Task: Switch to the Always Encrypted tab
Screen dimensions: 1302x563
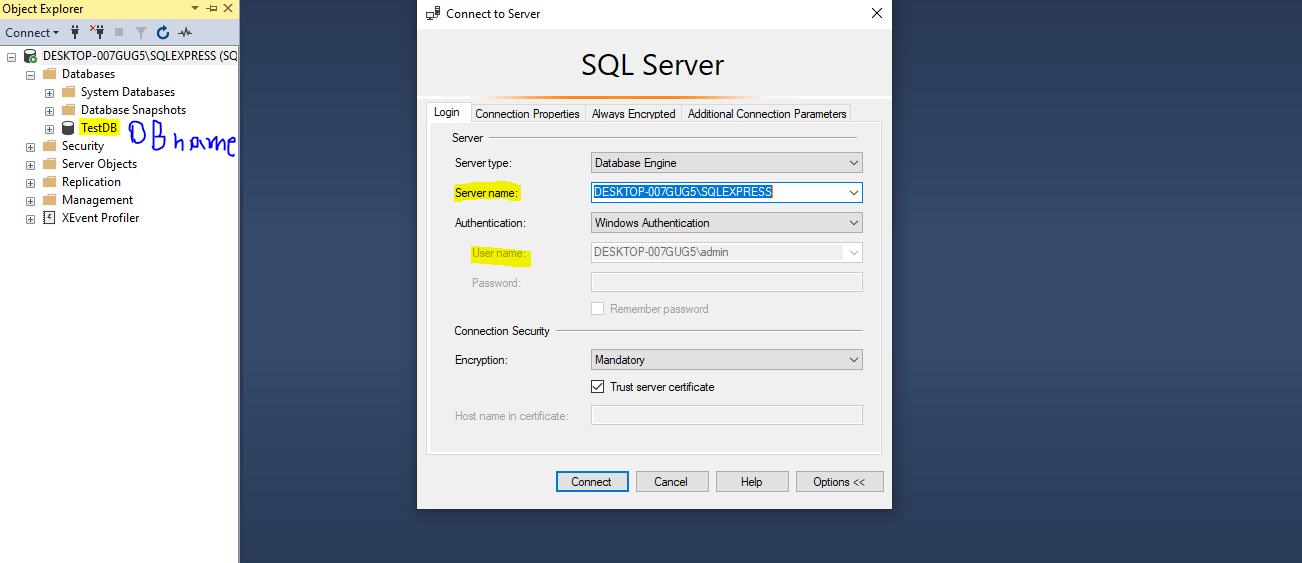Action: point(634,114)
